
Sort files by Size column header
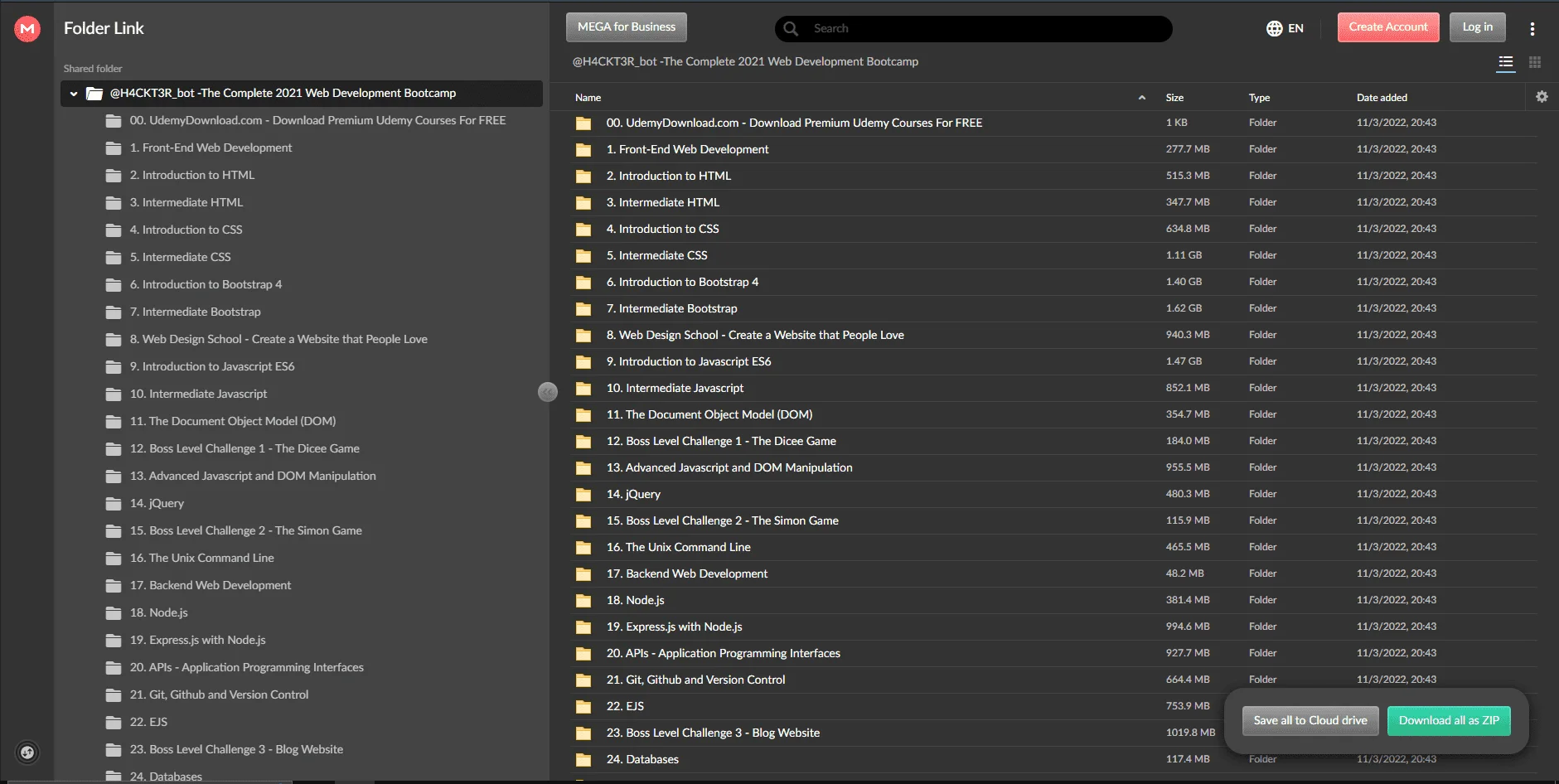(1174, 98)
